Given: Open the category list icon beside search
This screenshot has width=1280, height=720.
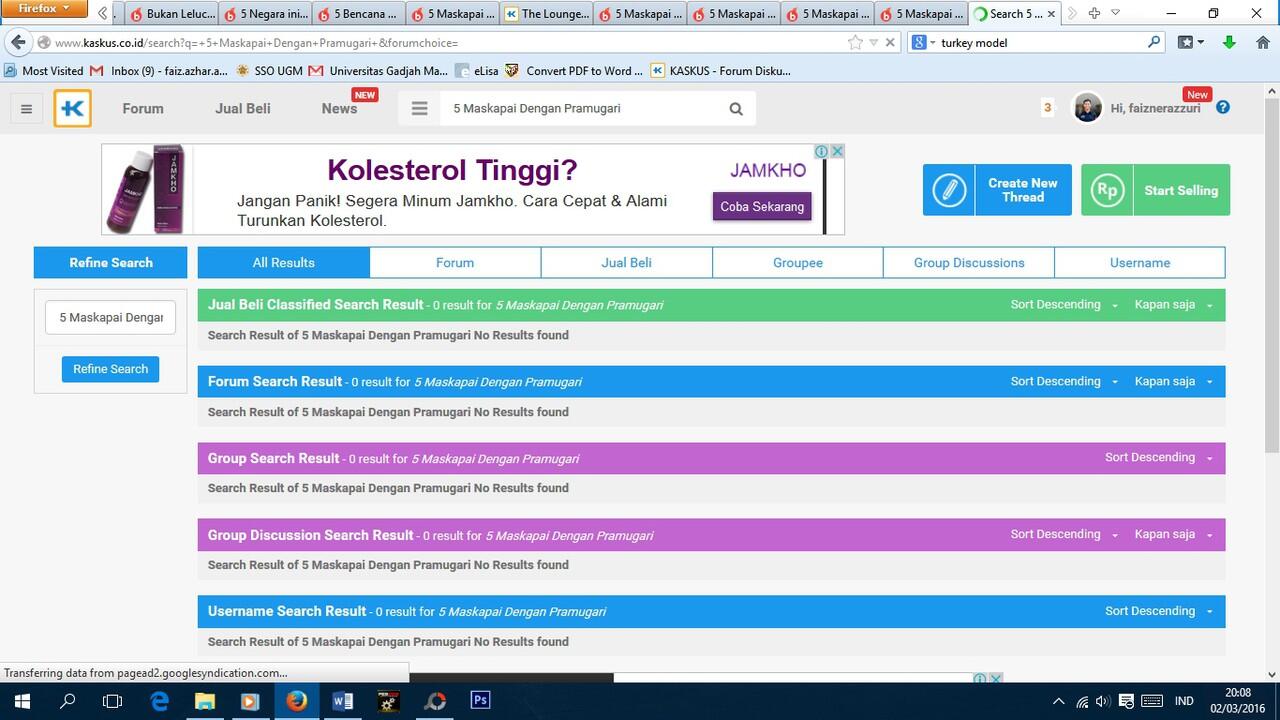Looking at the screenshot, I should (x=420, y=108).
